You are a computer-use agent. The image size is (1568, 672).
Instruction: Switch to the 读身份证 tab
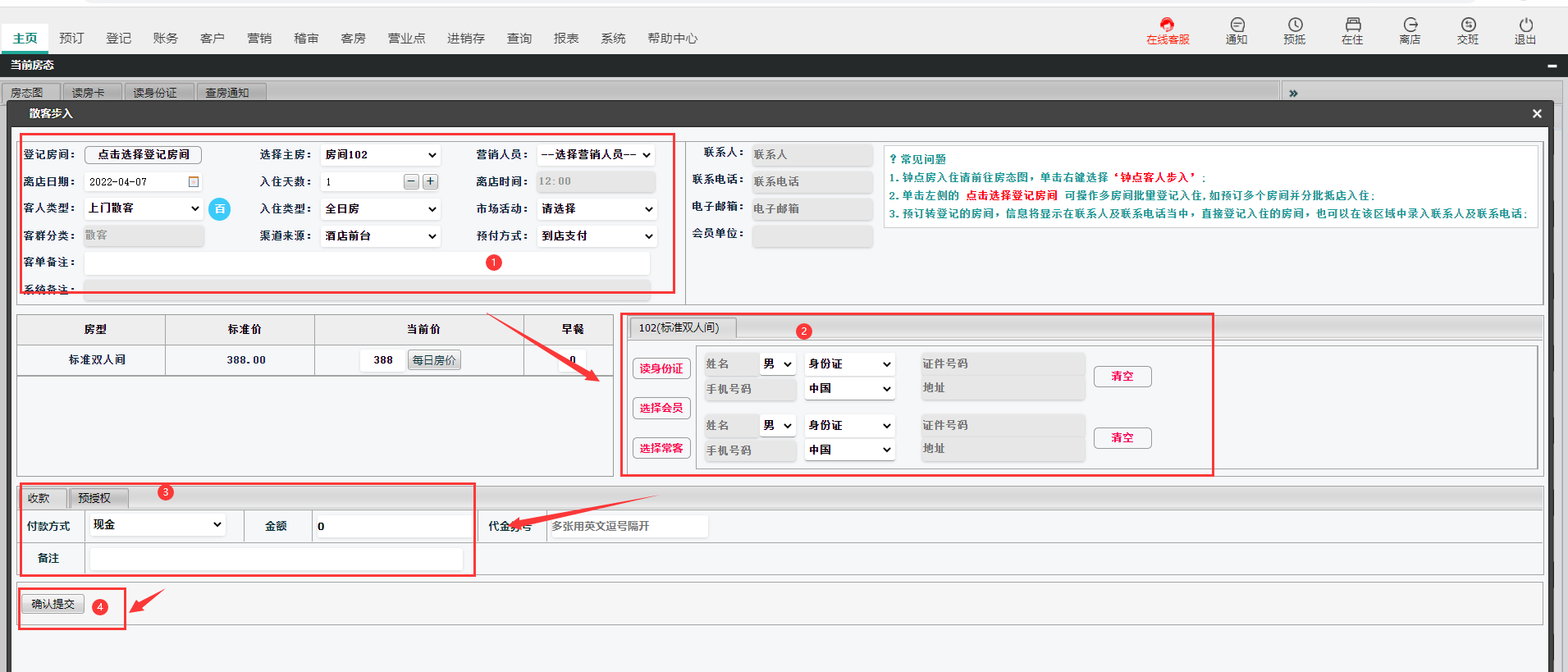pos(160,92)
